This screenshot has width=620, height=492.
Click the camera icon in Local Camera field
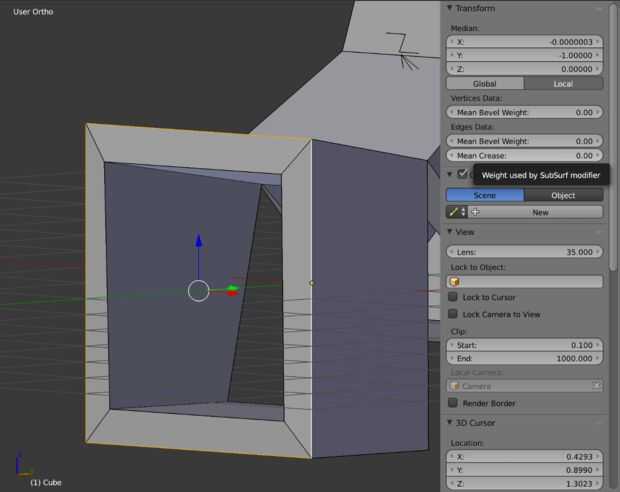tap(455, 386)
